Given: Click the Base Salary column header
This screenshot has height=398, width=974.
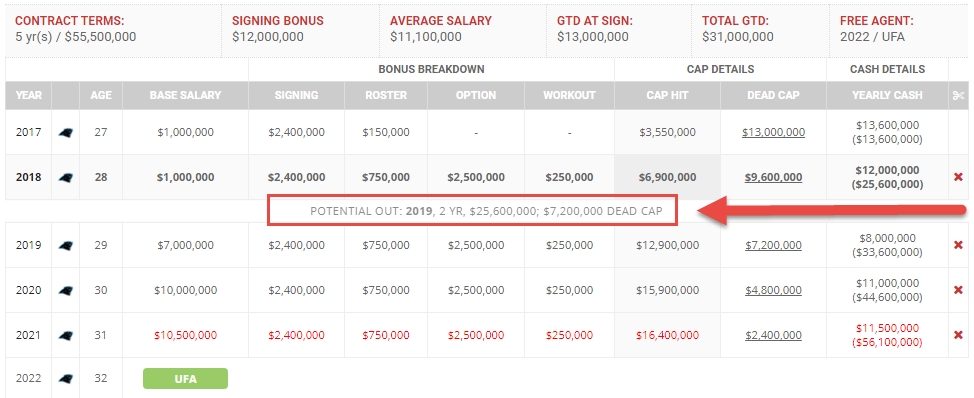Looking at the screenshot, I should click(185, 96).
